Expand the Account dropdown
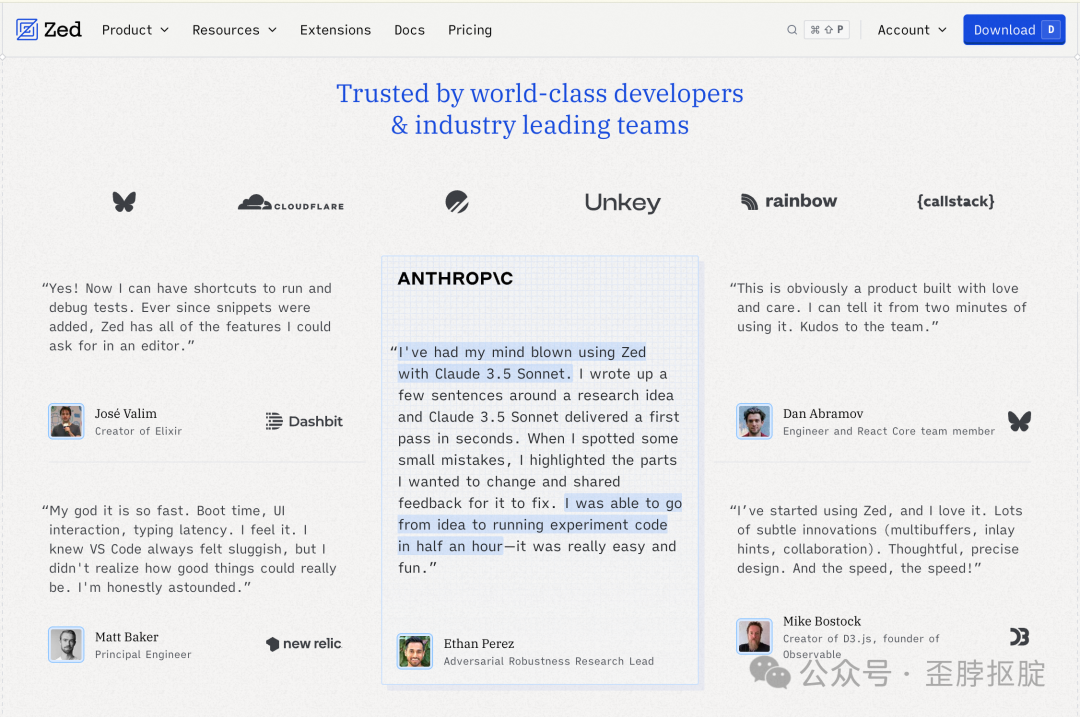This screenshot has width=1080, height=717. tap(911, 30)
